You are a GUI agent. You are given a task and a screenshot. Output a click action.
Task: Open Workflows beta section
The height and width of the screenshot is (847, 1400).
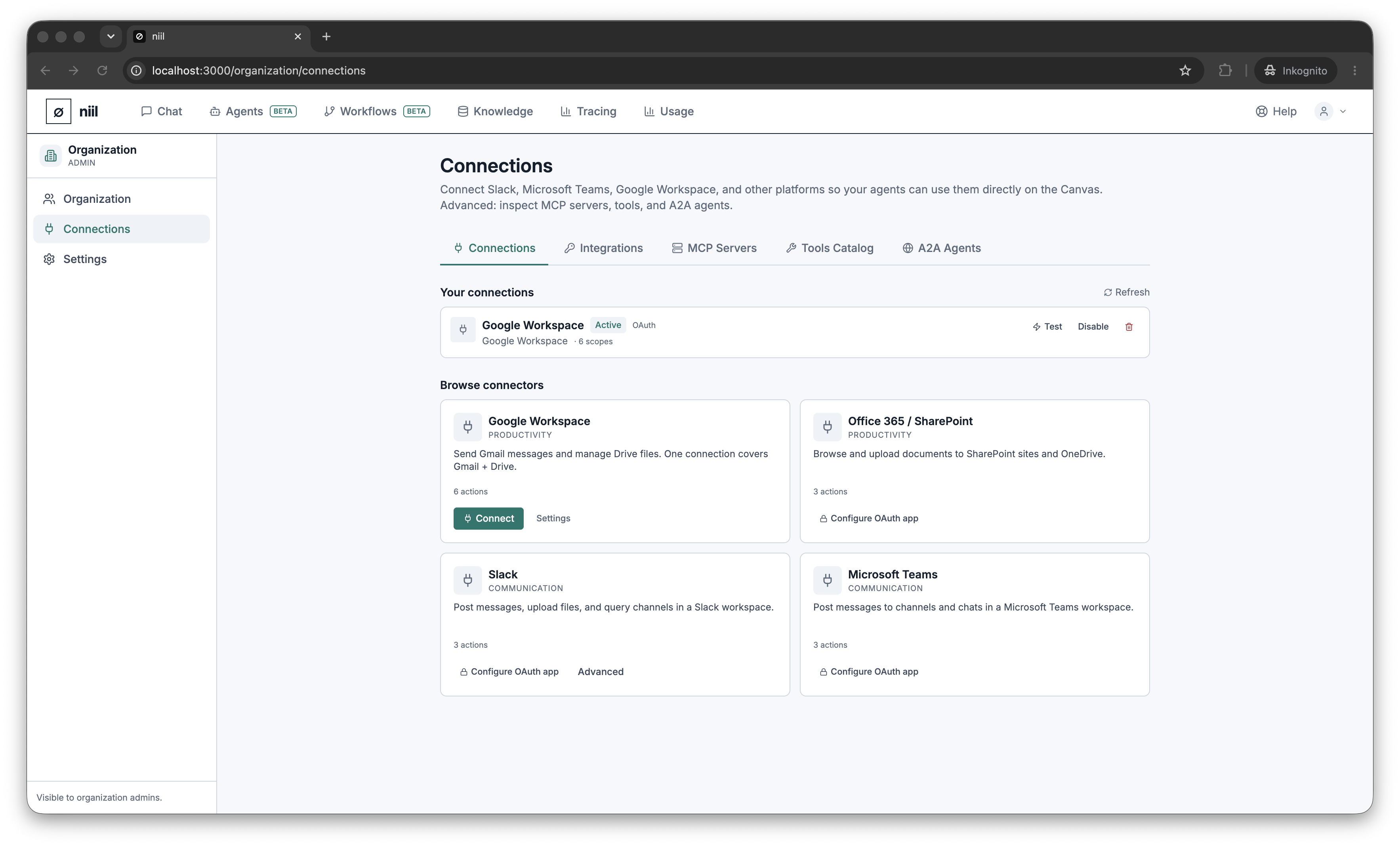377,111
